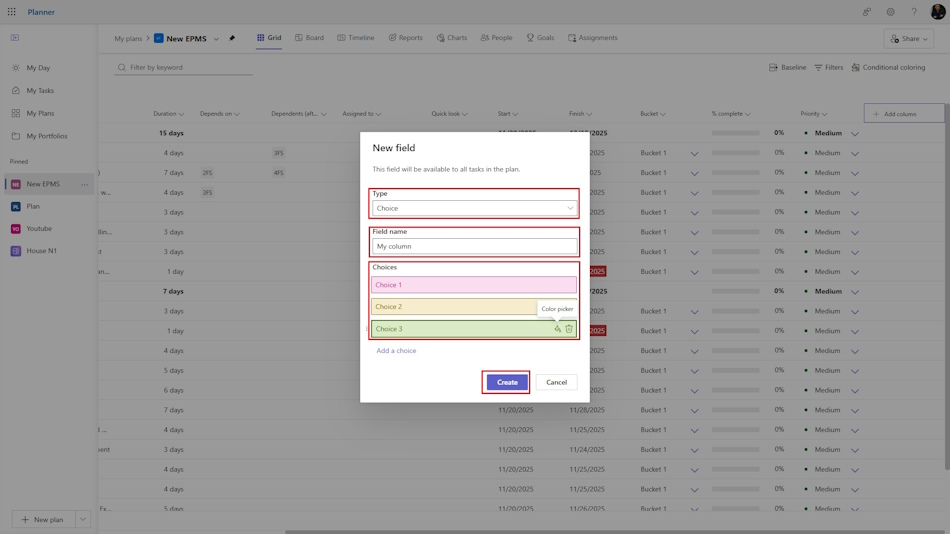Open the People tab
950x534 pixels.
[x=496, y=38]
